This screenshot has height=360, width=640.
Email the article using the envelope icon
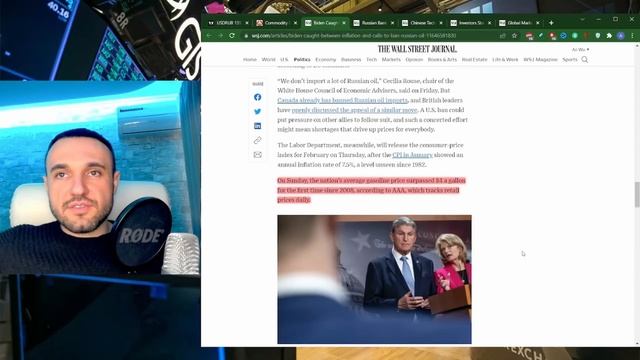(257, 155)
